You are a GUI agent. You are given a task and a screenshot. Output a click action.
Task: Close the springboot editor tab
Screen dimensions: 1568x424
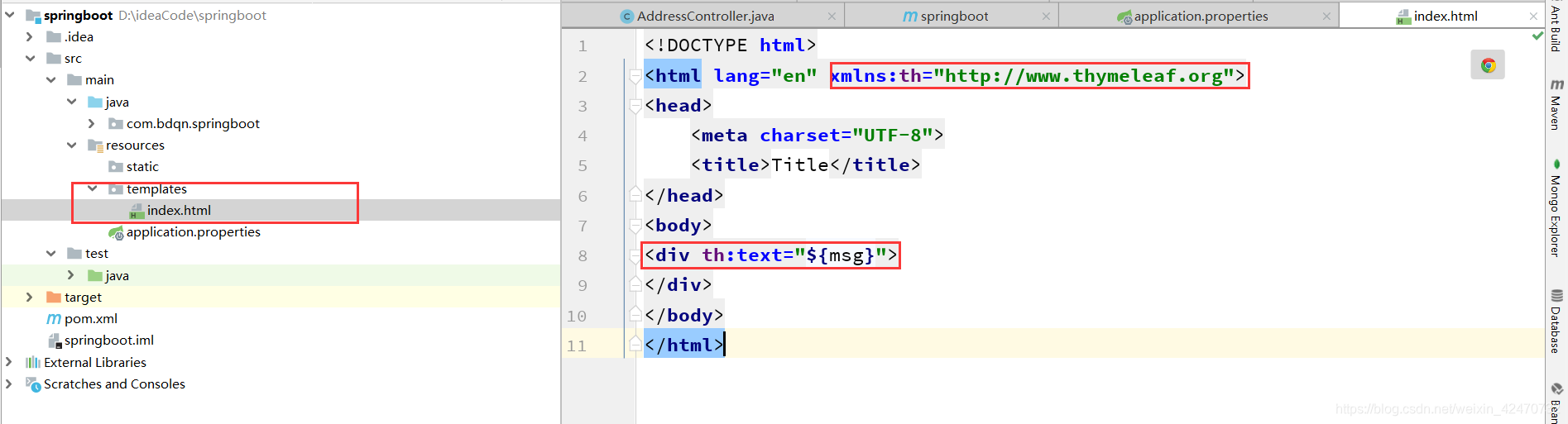(1046, 17)
